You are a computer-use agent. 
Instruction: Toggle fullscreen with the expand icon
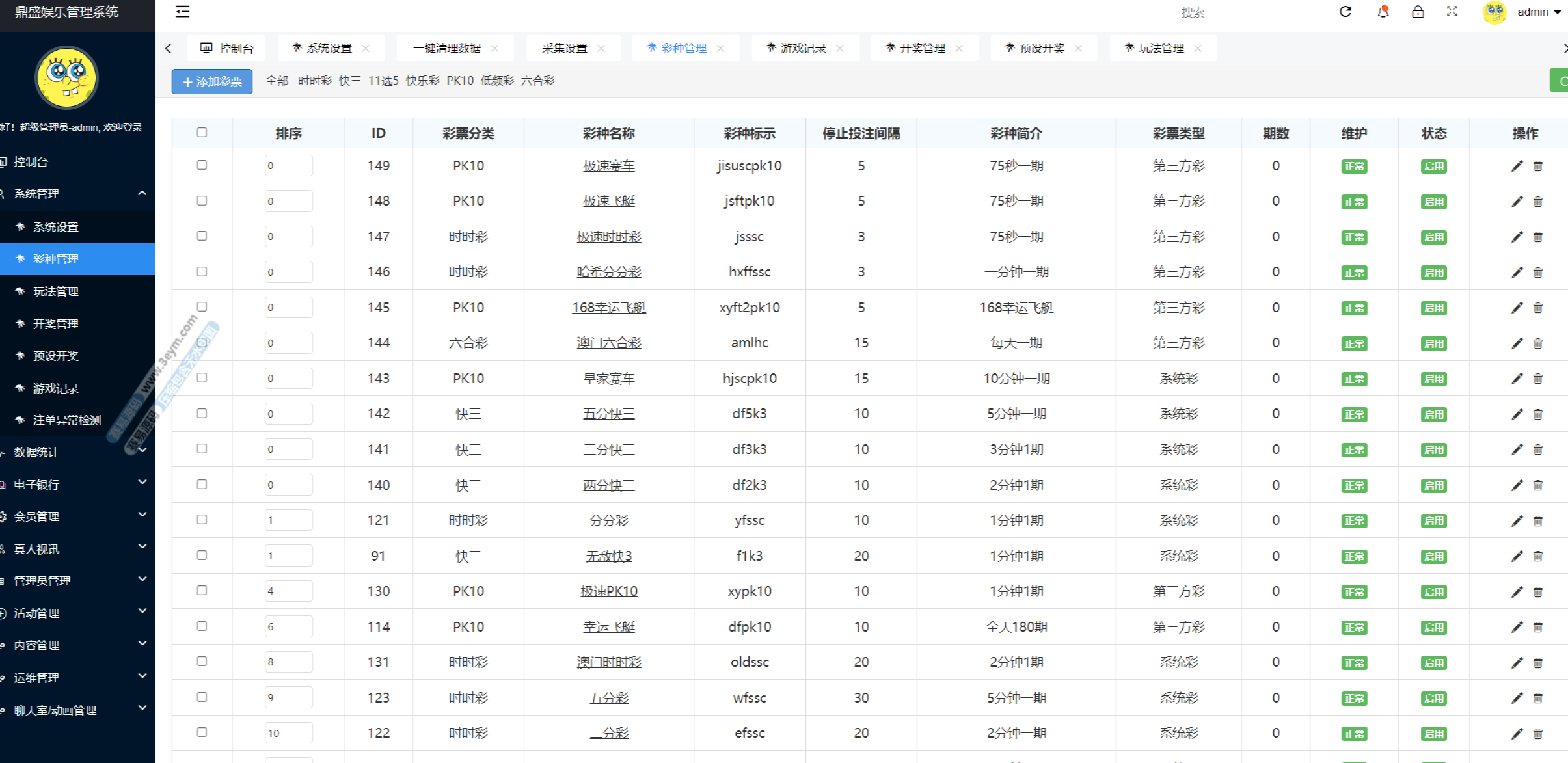(x=1452, y=12)
